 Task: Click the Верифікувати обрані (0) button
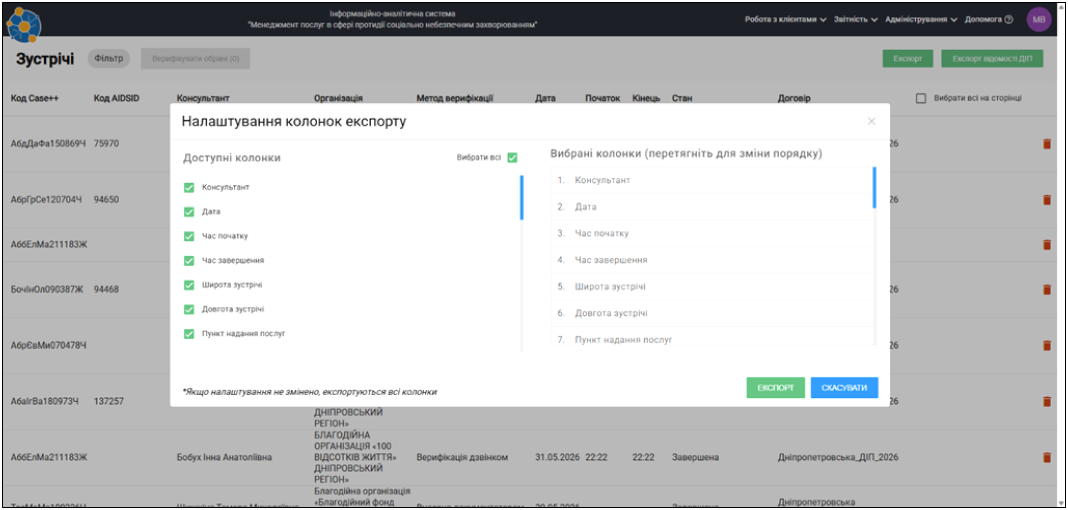pyautogui.click(x=195, y=59)
